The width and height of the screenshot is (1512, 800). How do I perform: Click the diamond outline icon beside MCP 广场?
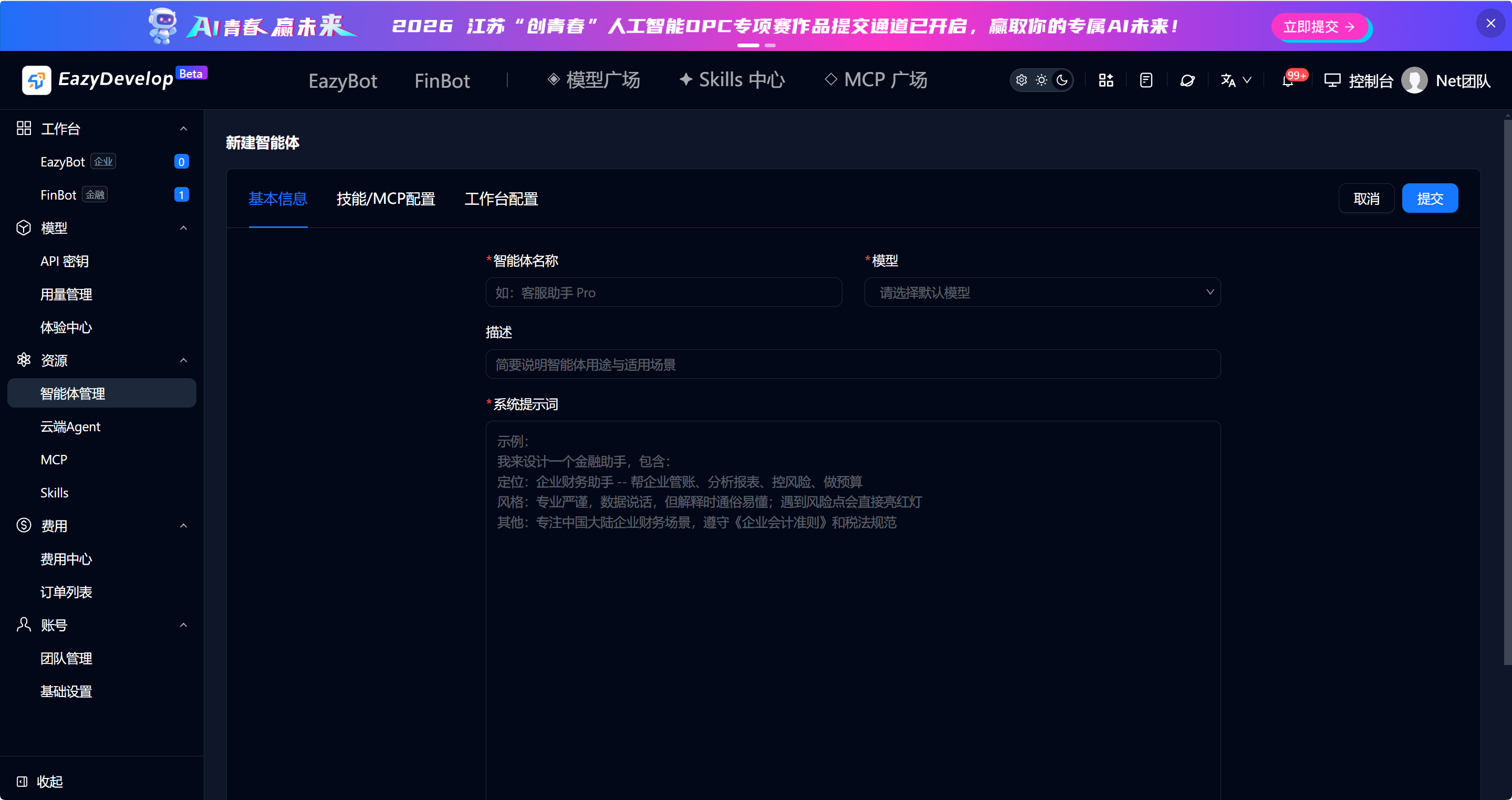point(830,79)
